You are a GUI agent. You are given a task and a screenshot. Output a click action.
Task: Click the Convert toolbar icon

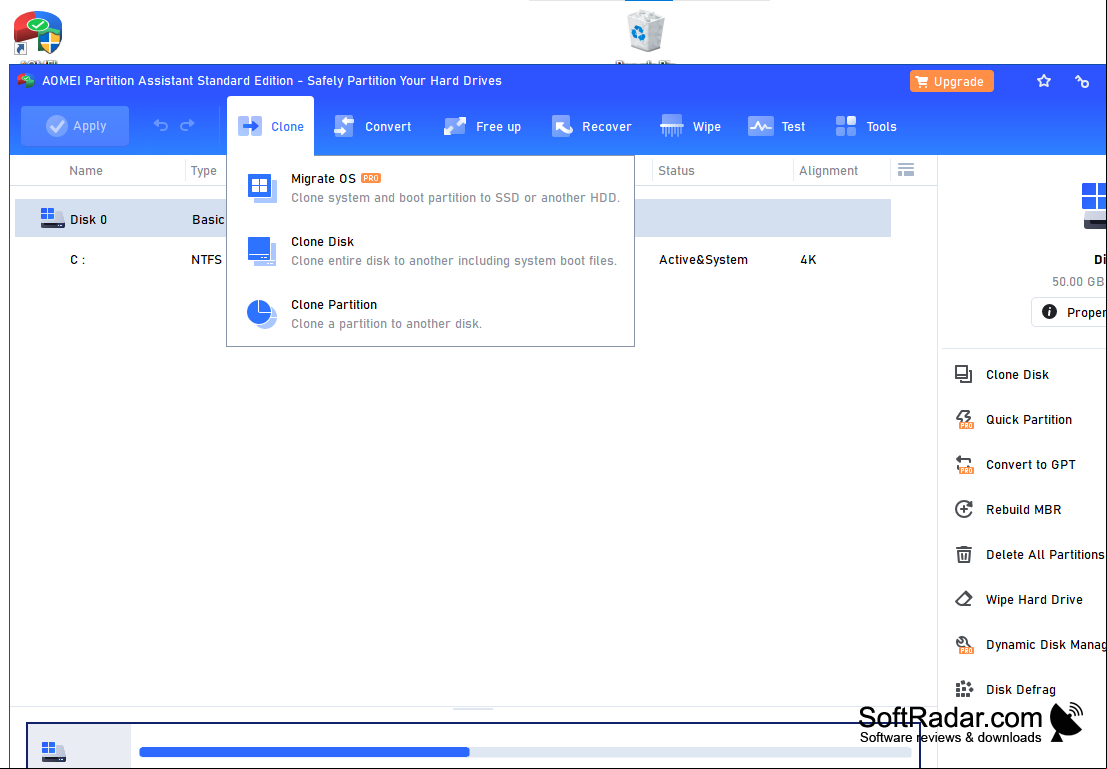(344, 126)
